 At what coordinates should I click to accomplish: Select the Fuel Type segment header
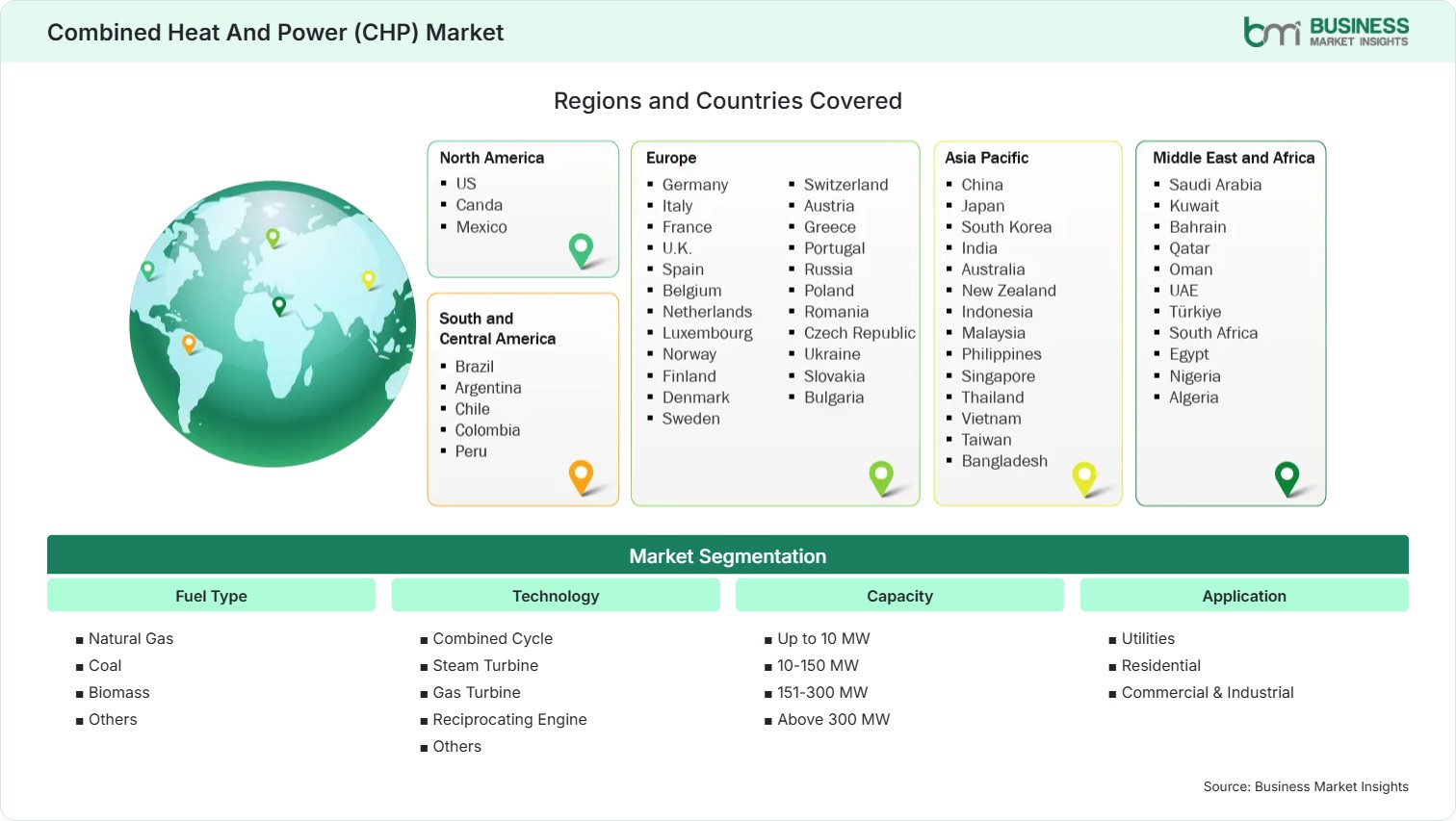coord(211,596)
